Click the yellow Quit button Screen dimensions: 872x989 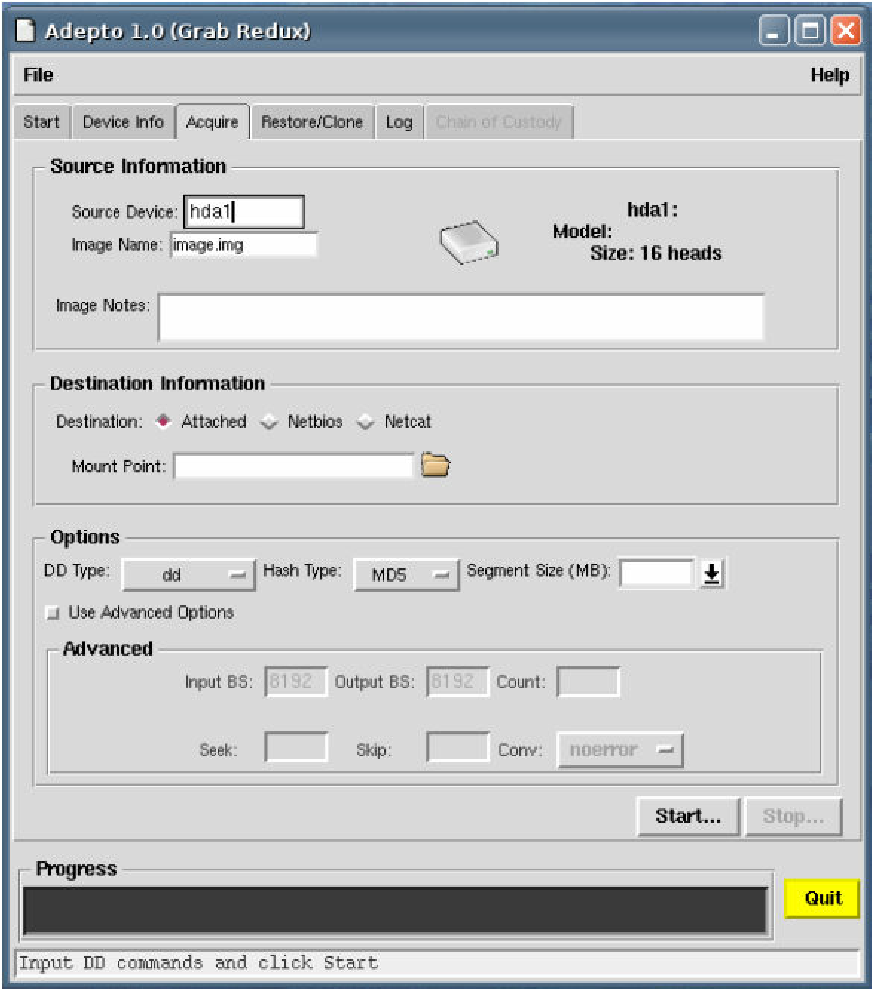tap(823, 898)
